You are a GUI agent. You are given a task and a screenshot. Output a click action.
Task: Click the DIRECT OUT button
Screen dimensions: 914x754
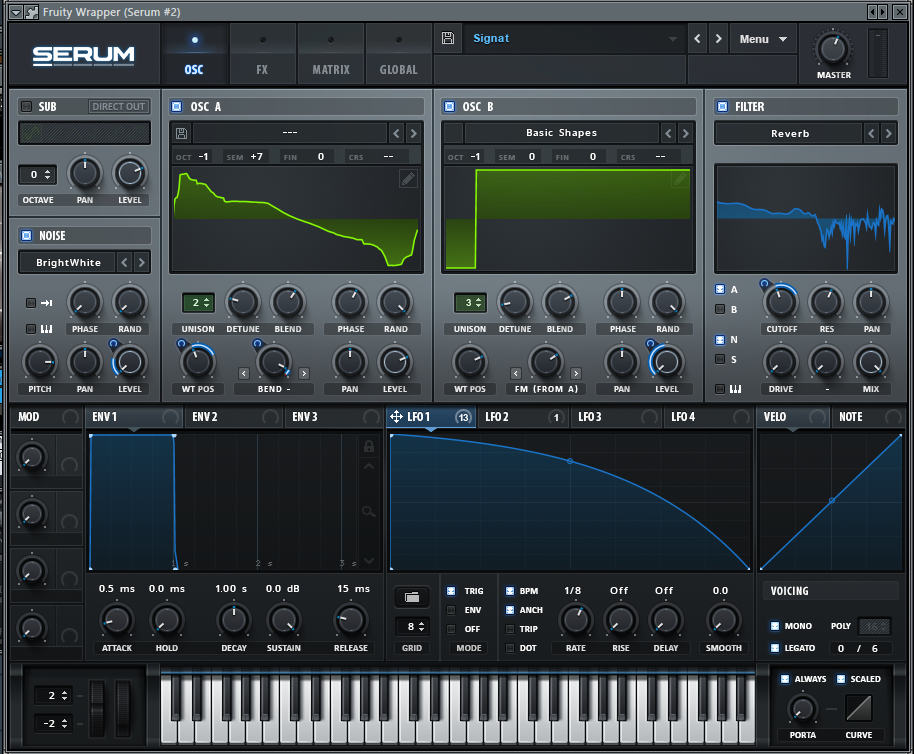[118, 107]
